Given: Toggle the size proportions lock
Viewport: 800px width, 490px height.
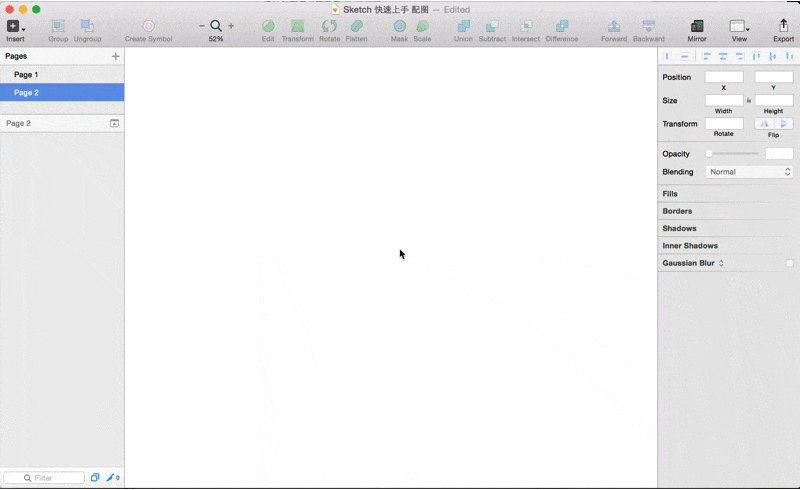Looking at the screenshot, I should click(x=749, y=101).
